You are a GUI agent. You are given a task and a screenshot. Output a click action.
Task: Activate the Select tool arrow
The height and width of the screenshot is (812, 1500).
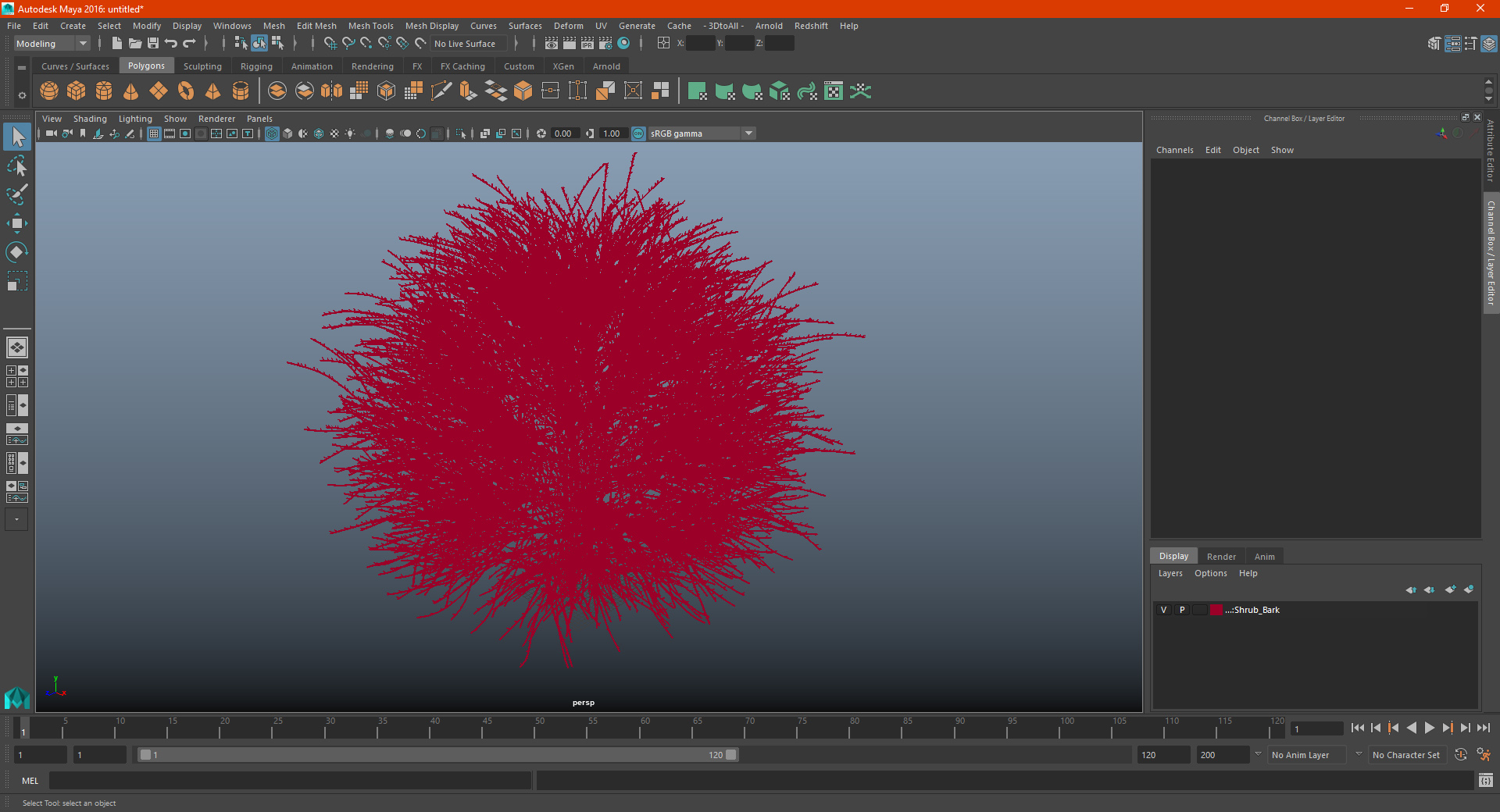(x=17, y=137)
